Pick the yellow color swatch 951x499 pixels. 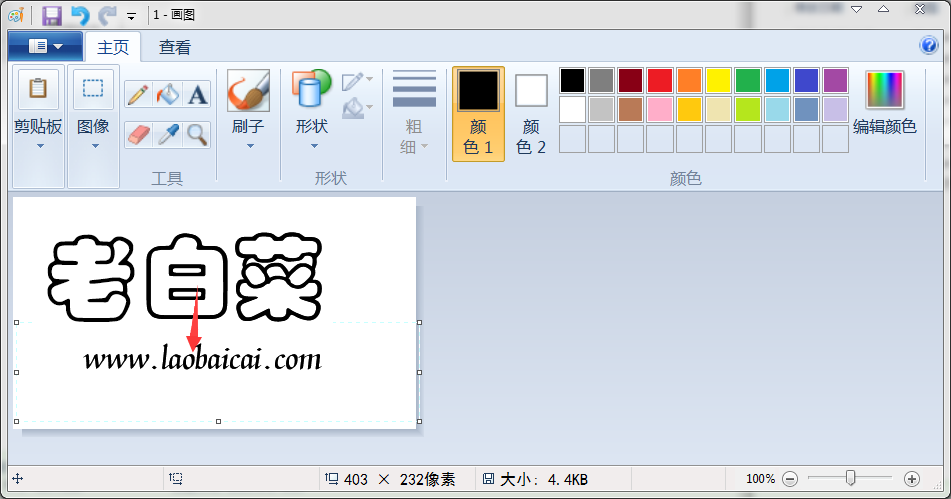[719, 80]
